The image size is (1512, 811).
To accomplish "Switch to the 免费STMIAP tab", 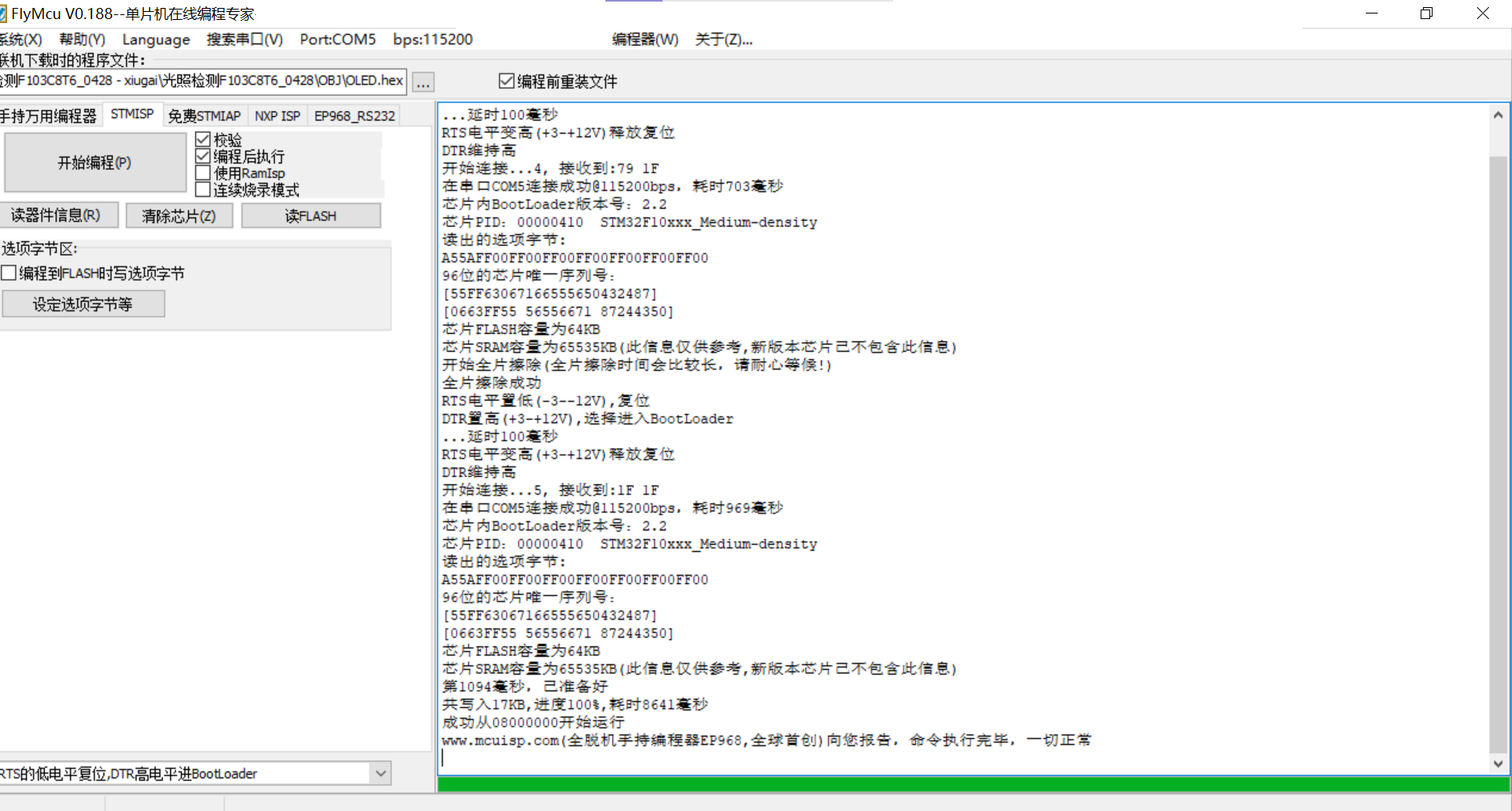I will 204,116.
